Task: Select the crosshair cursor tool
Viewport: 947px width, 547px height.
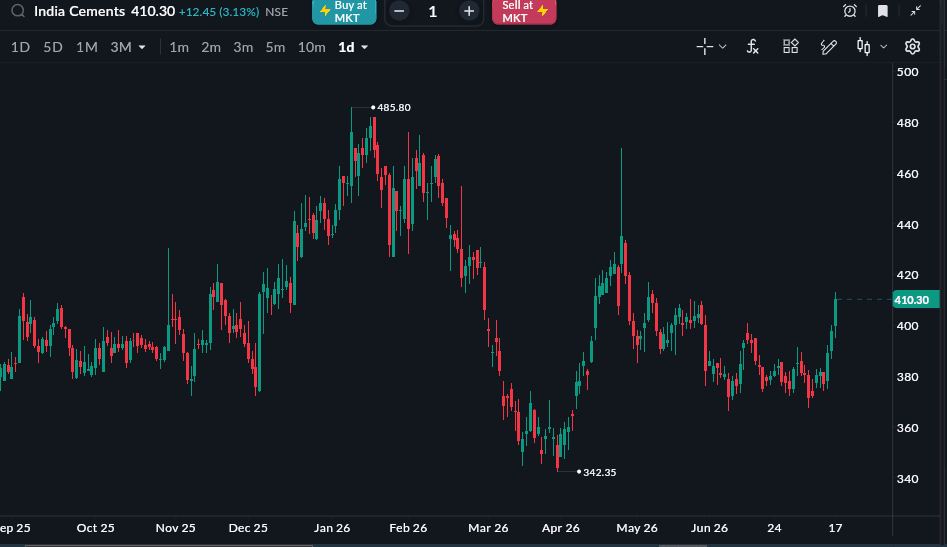Action: [704, 46]
